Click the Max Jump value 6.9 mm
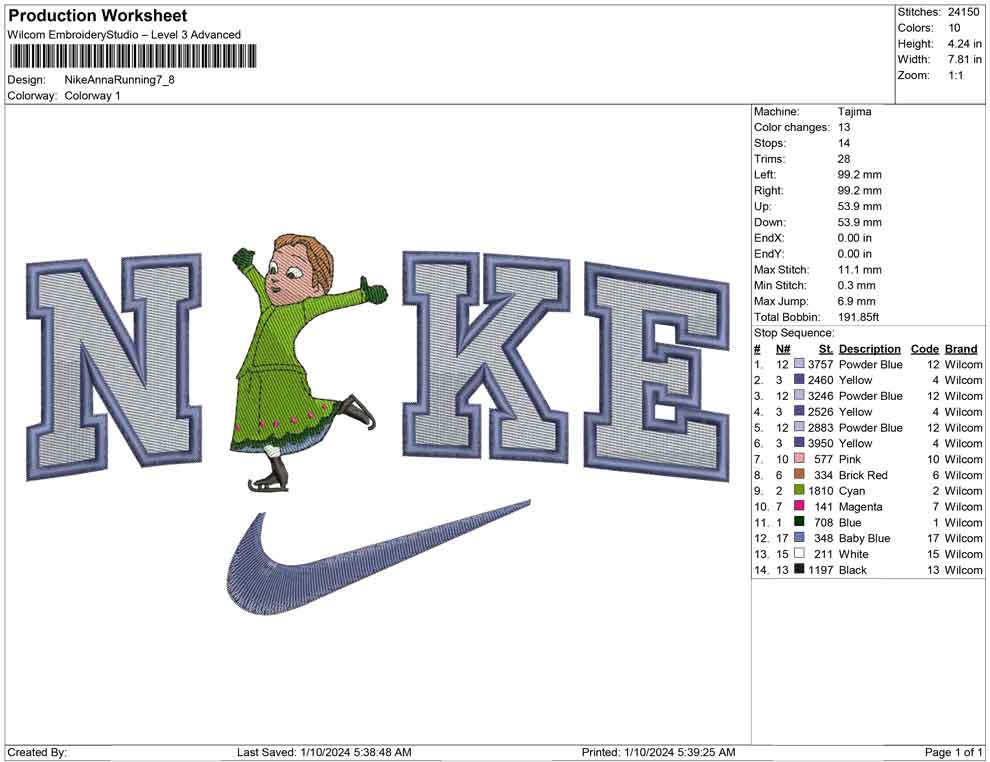Viewport: 990px width, 762px height. (x=857, y=301)
